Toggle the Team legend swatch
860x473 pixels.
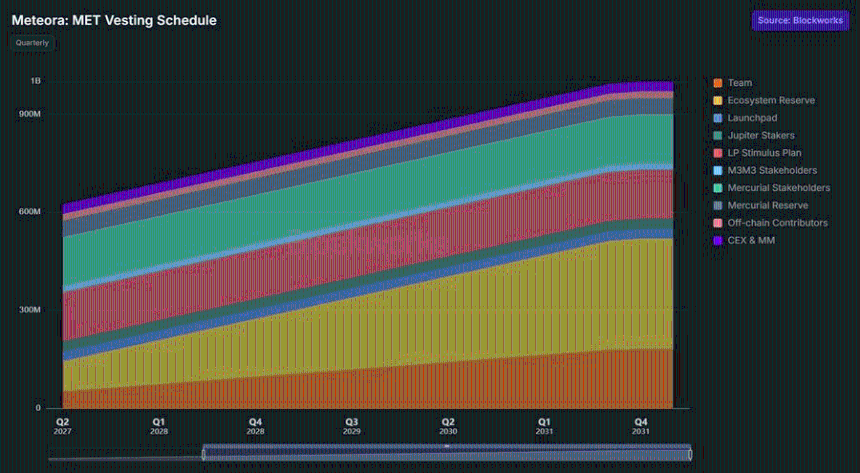pyautogui.click(x=718, y=83)
